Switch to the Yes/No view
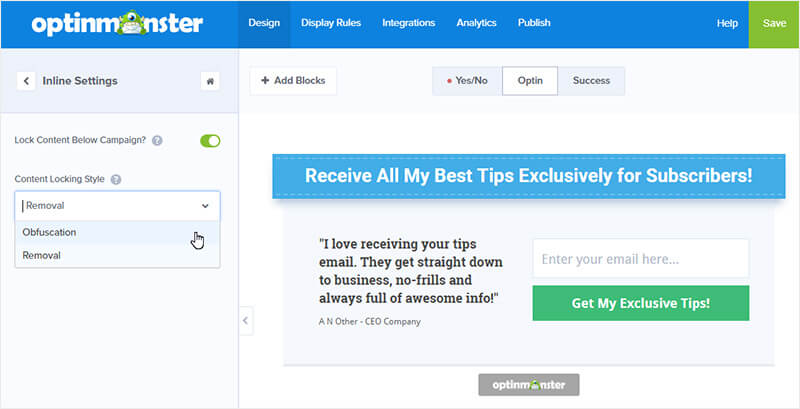 467,81
